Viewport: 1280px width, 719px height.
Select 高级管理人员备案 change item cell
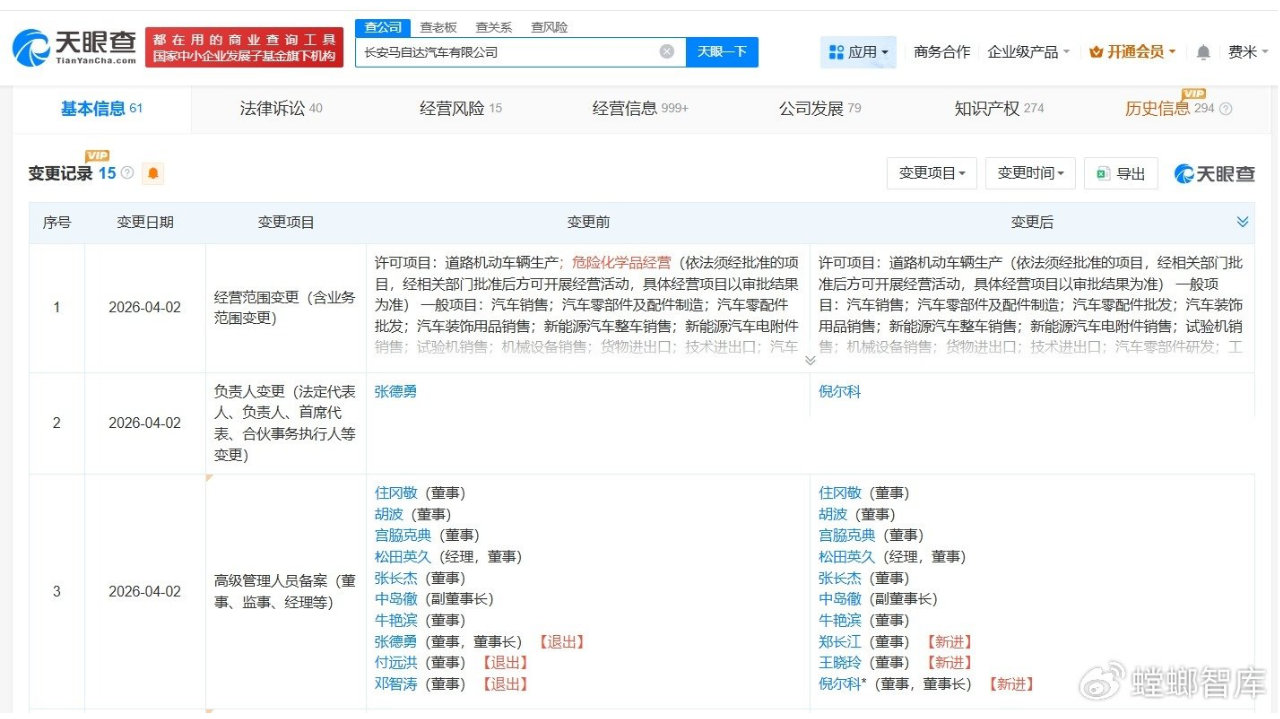286,591
